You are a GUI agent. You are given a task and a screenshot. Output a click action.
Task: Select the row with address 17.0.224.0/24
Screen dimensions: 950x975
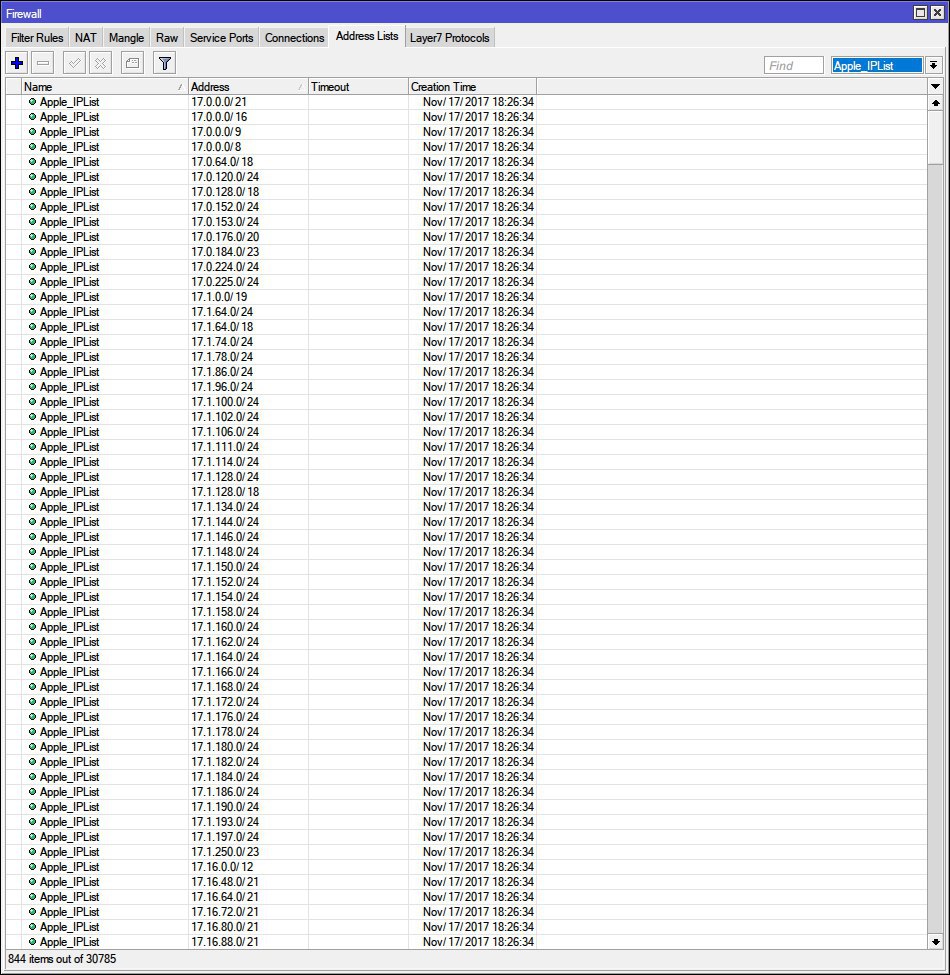[x=466, y=267]
